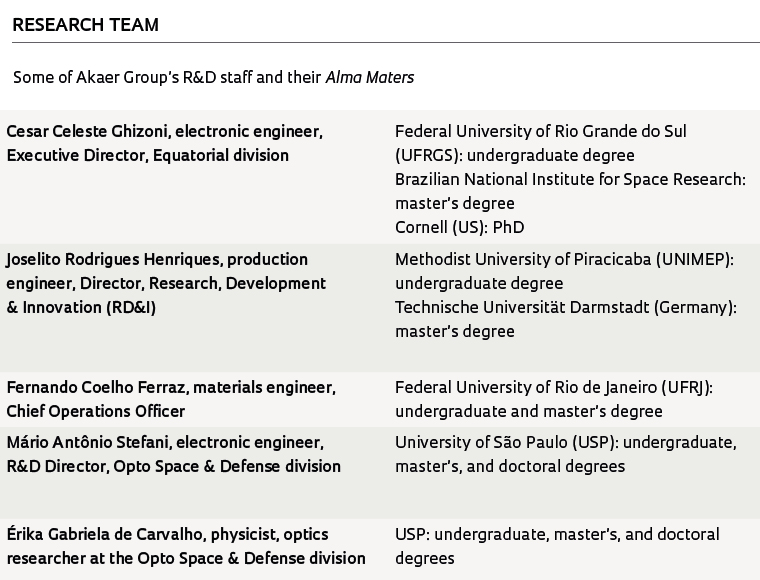This screenshot has width=760, height=580.
Task: Click the Chief Operations Officer title
Action: click(95, 411)
